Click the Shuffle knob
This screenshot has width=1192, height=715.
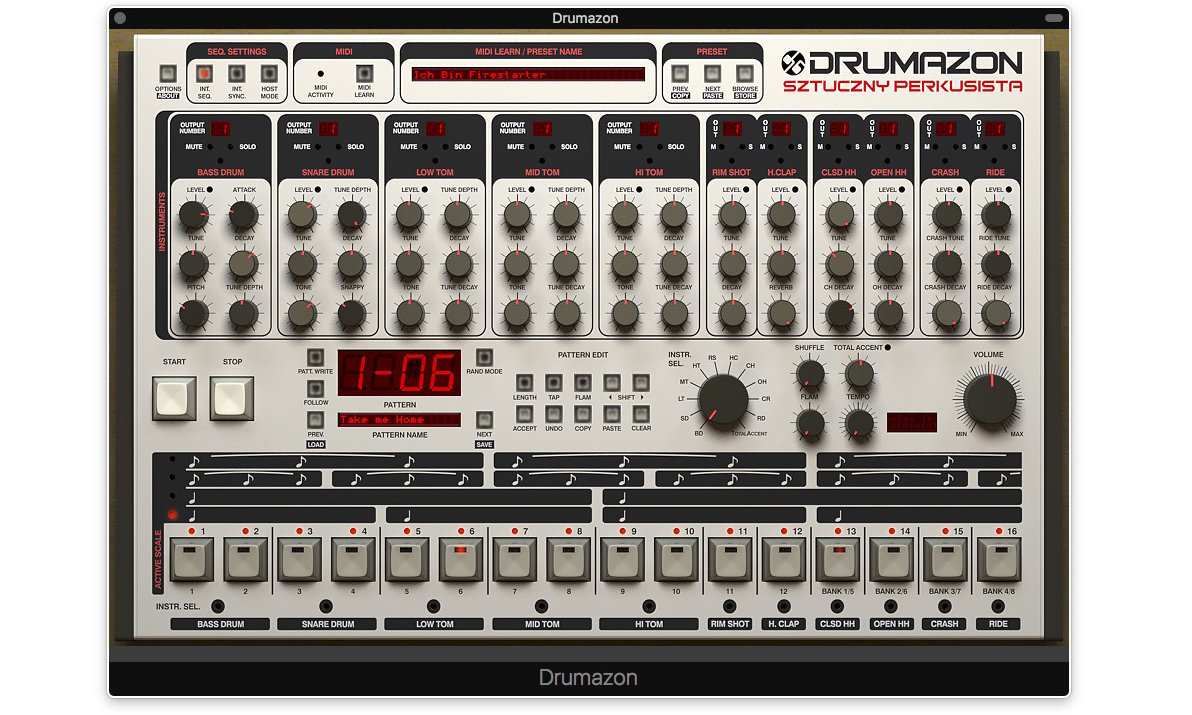click(x=810, y=375)
